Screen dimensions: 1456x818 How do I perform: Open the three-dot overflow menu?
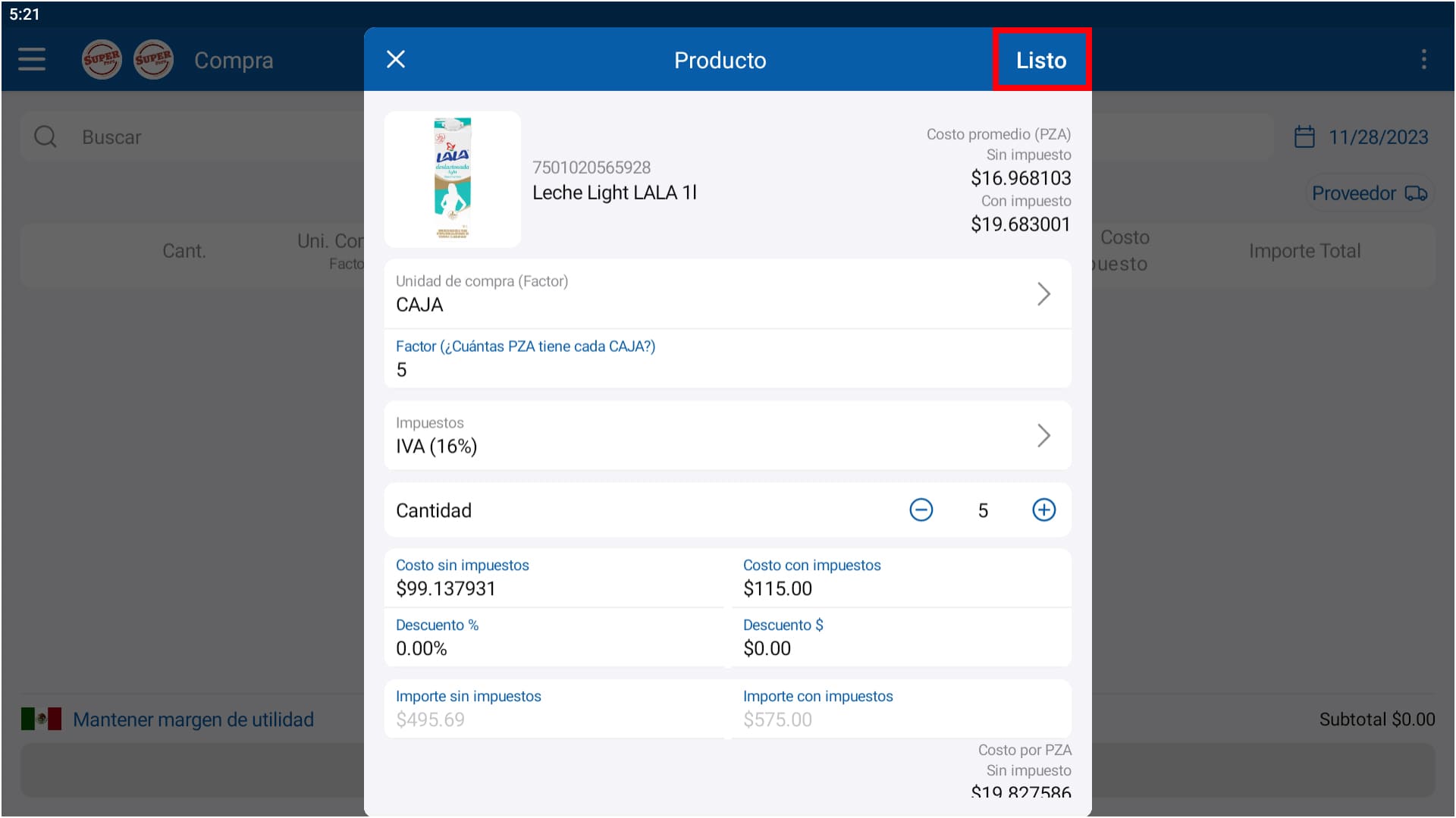pos(1423,59)
